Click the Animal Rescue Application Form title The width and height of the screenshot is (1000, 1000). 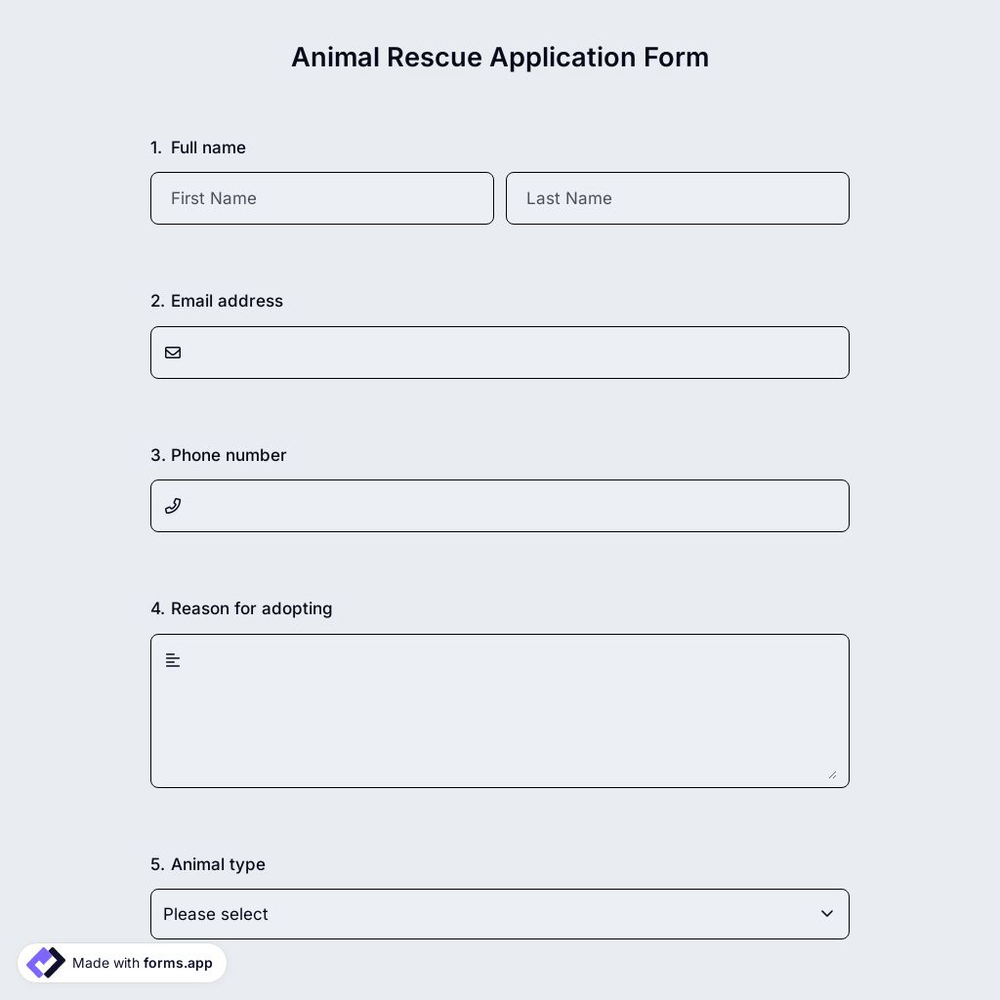[x=500, y=57]
